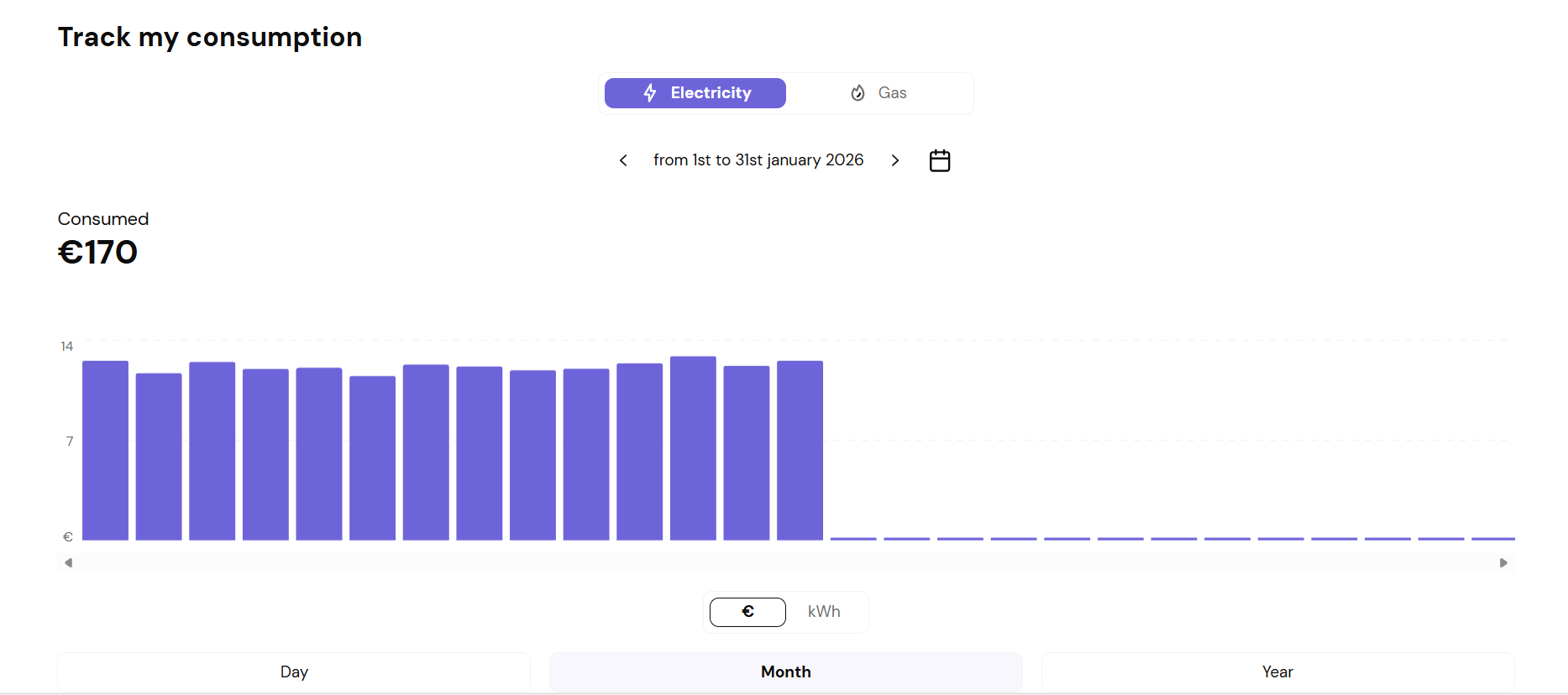Go to the previous month with left chevron

coord(623,160)
